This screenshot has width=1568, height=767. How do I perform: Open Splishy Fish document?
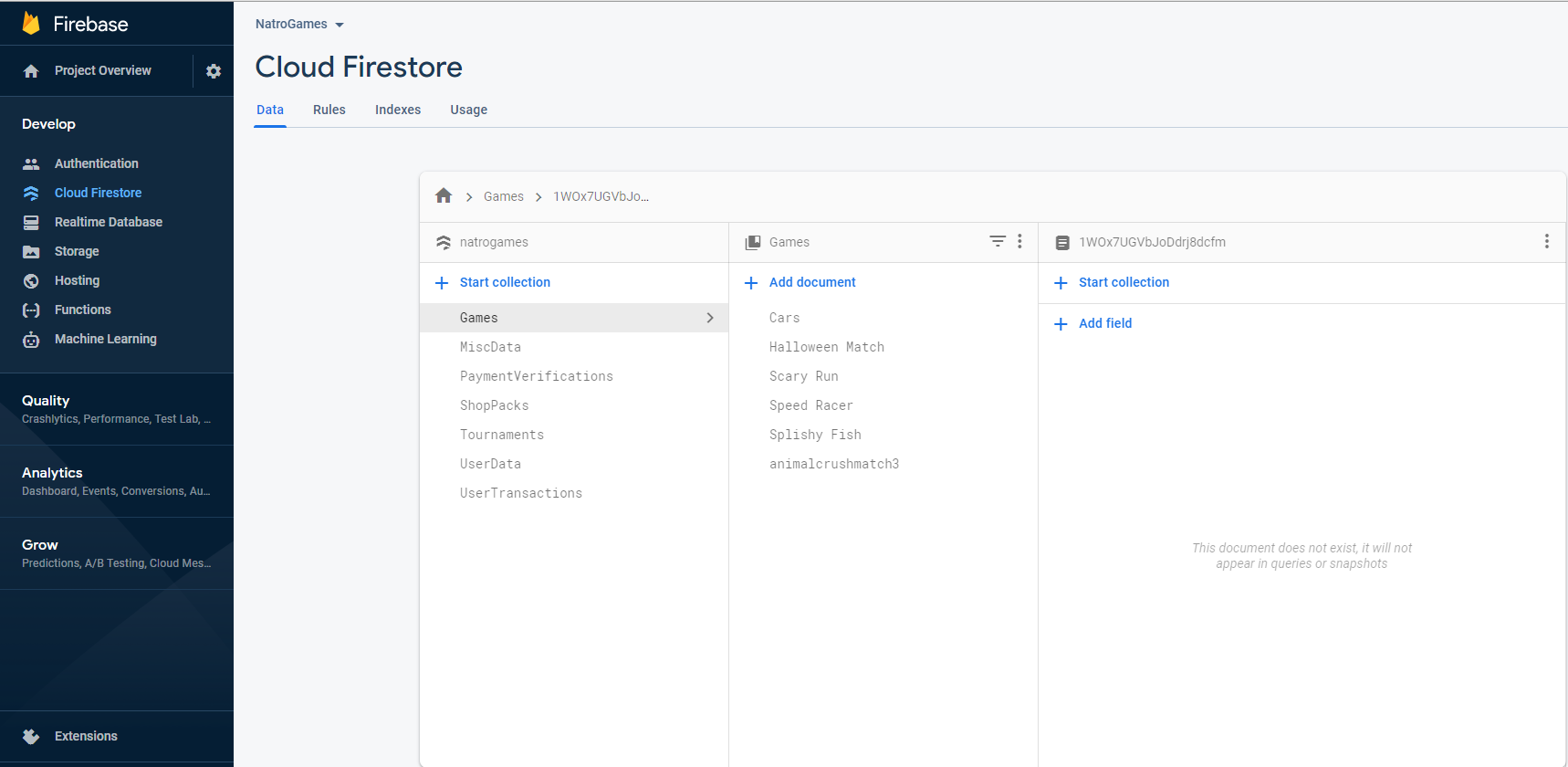[883, 435]
